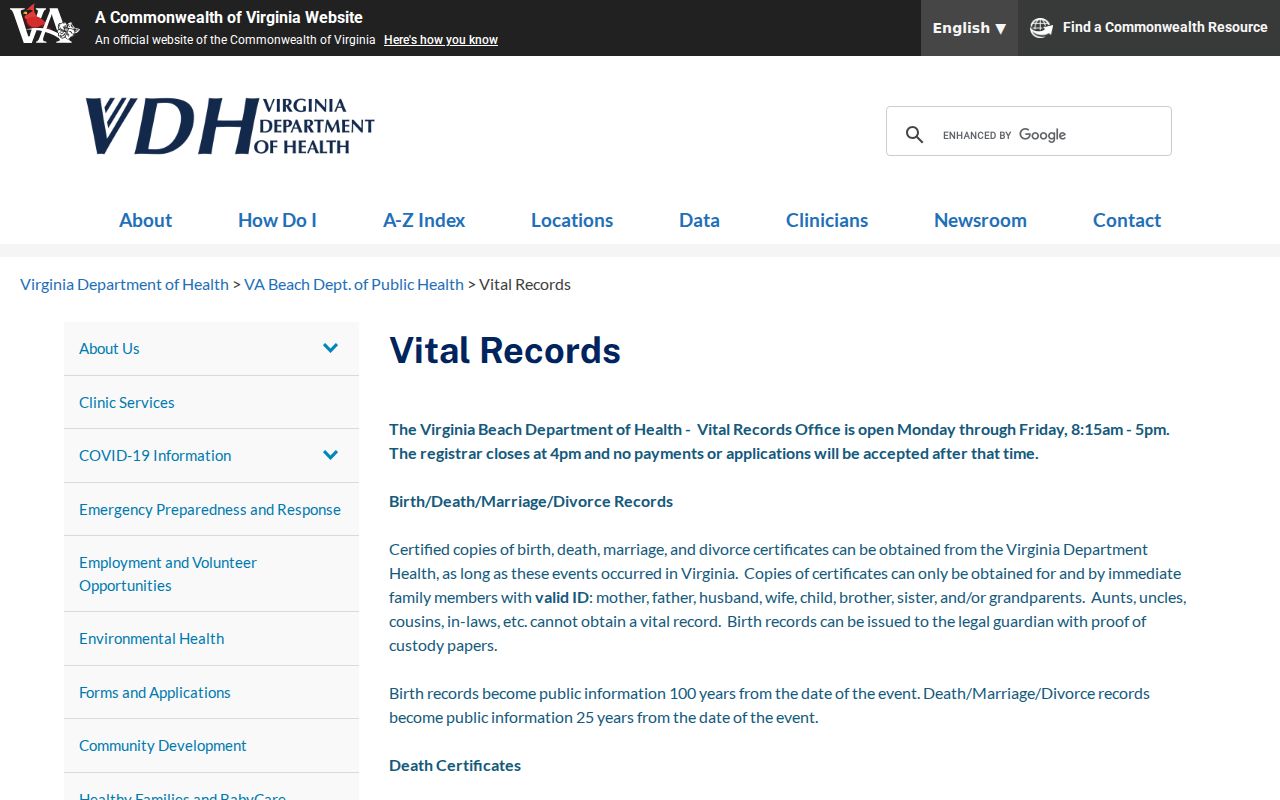
Task: Expand the About Us sidebar section
Action: (331, 348)
